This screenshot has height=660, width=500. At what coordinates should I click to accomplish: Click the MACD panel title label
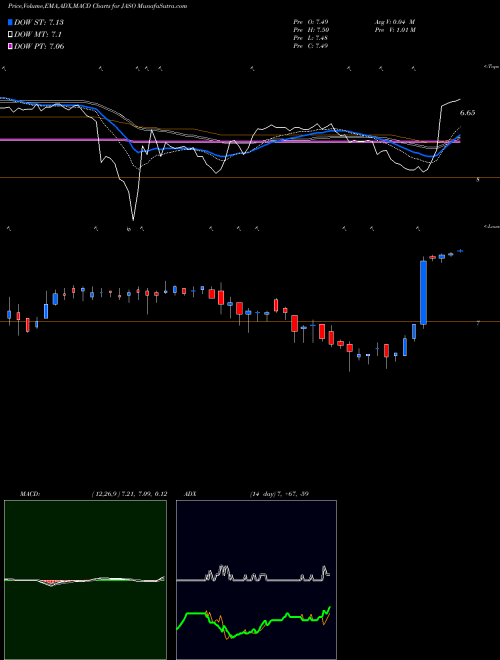tap(29, 494)
